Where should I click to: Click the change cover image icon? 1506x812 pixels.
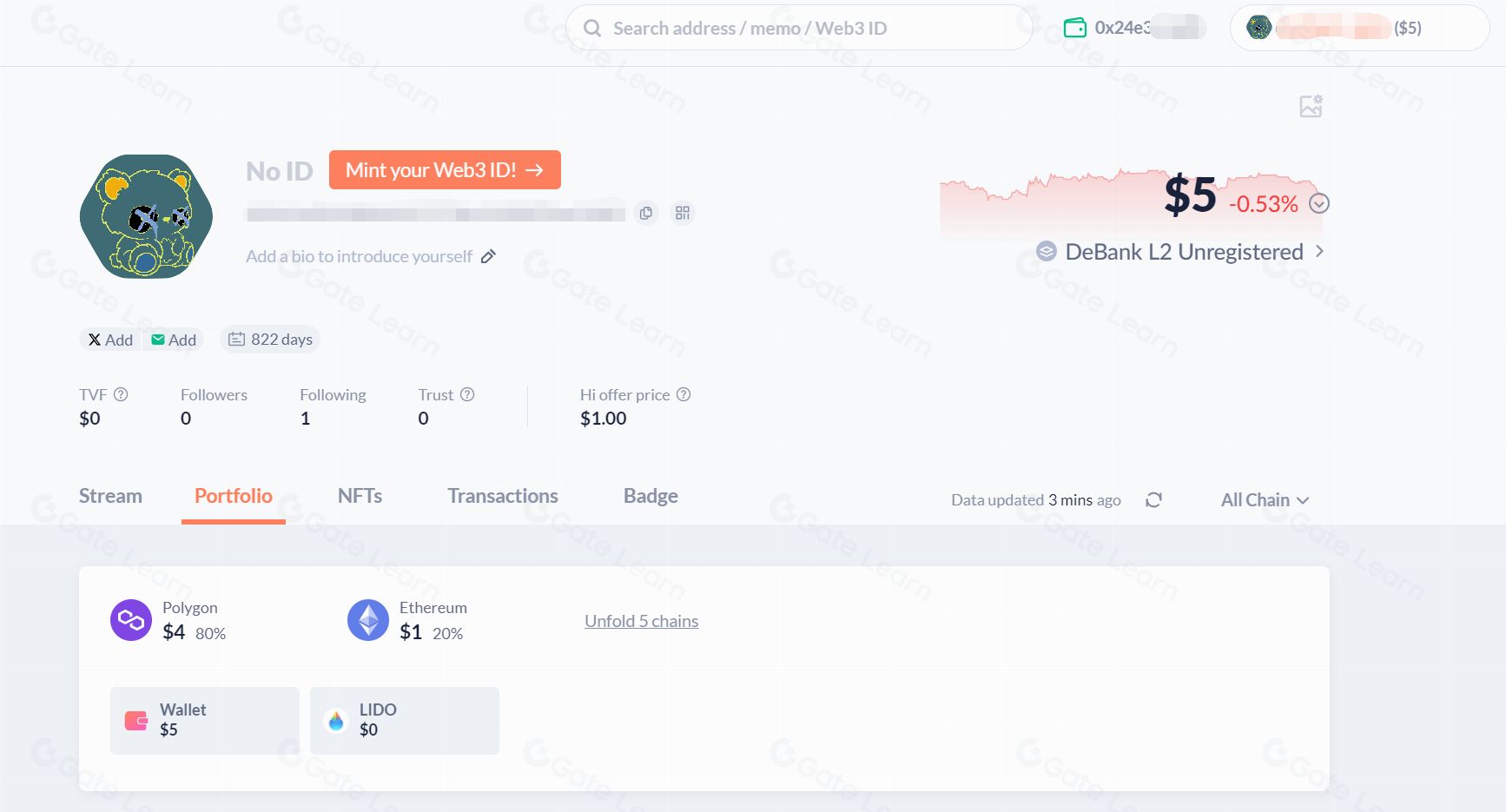click(1311, 106)
